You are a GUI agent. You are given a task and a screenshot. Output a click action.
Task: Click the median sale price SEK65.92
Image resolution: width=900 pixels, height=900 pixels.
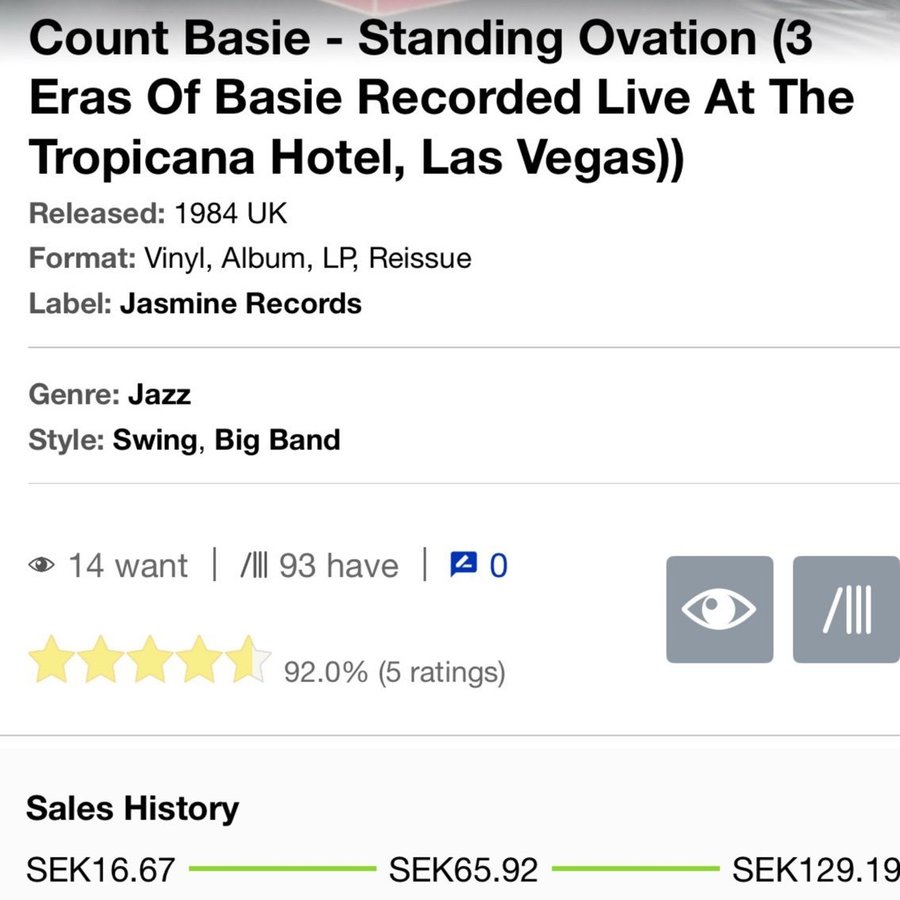tap(463, 870)
